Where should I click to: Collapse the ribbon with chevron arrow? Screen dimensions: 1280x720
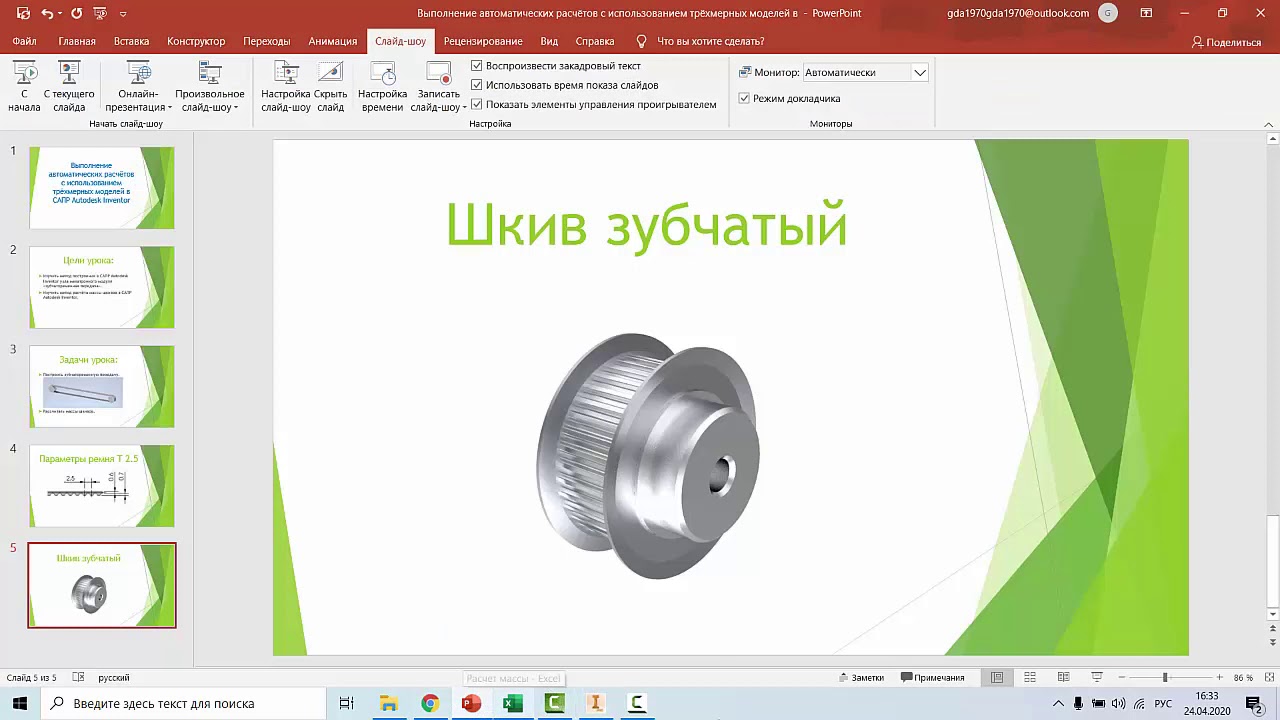(1270, 124)
